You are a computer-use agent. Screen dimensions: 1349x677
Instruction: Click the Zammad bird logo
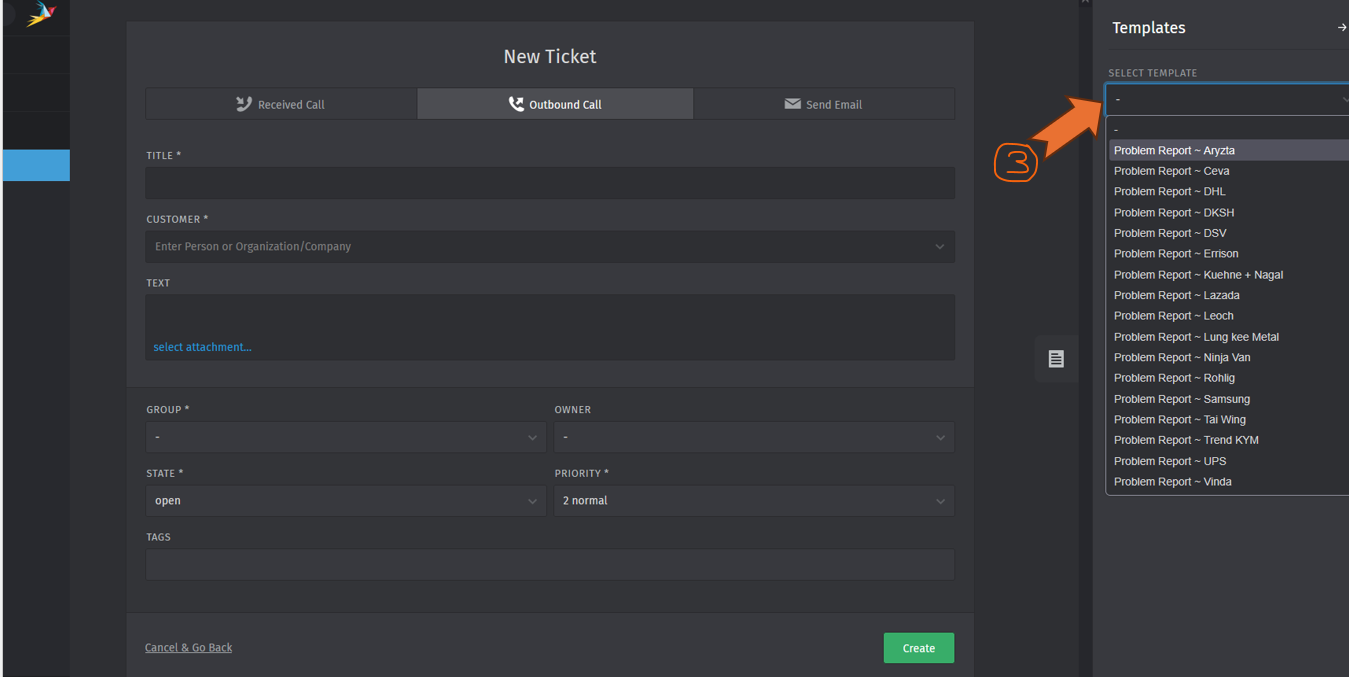coord(41,13)
